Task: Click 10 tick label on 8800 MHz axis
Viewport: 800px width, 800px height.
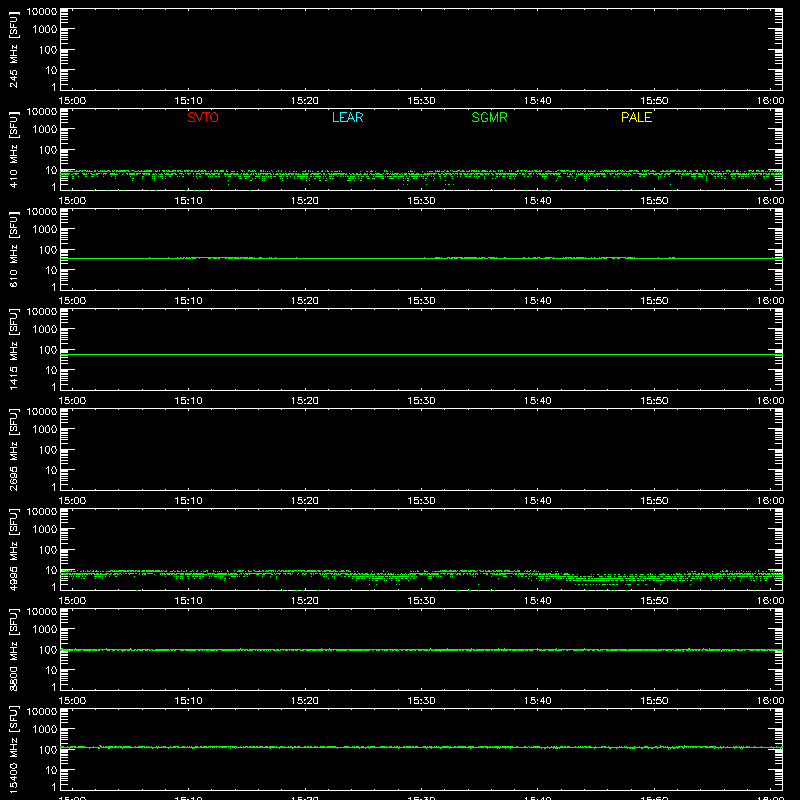Action: point(51,670)
